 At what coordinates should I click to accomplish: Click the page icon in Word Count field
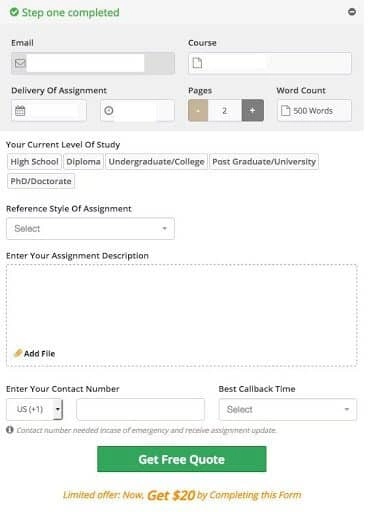(x=286, y=110)
